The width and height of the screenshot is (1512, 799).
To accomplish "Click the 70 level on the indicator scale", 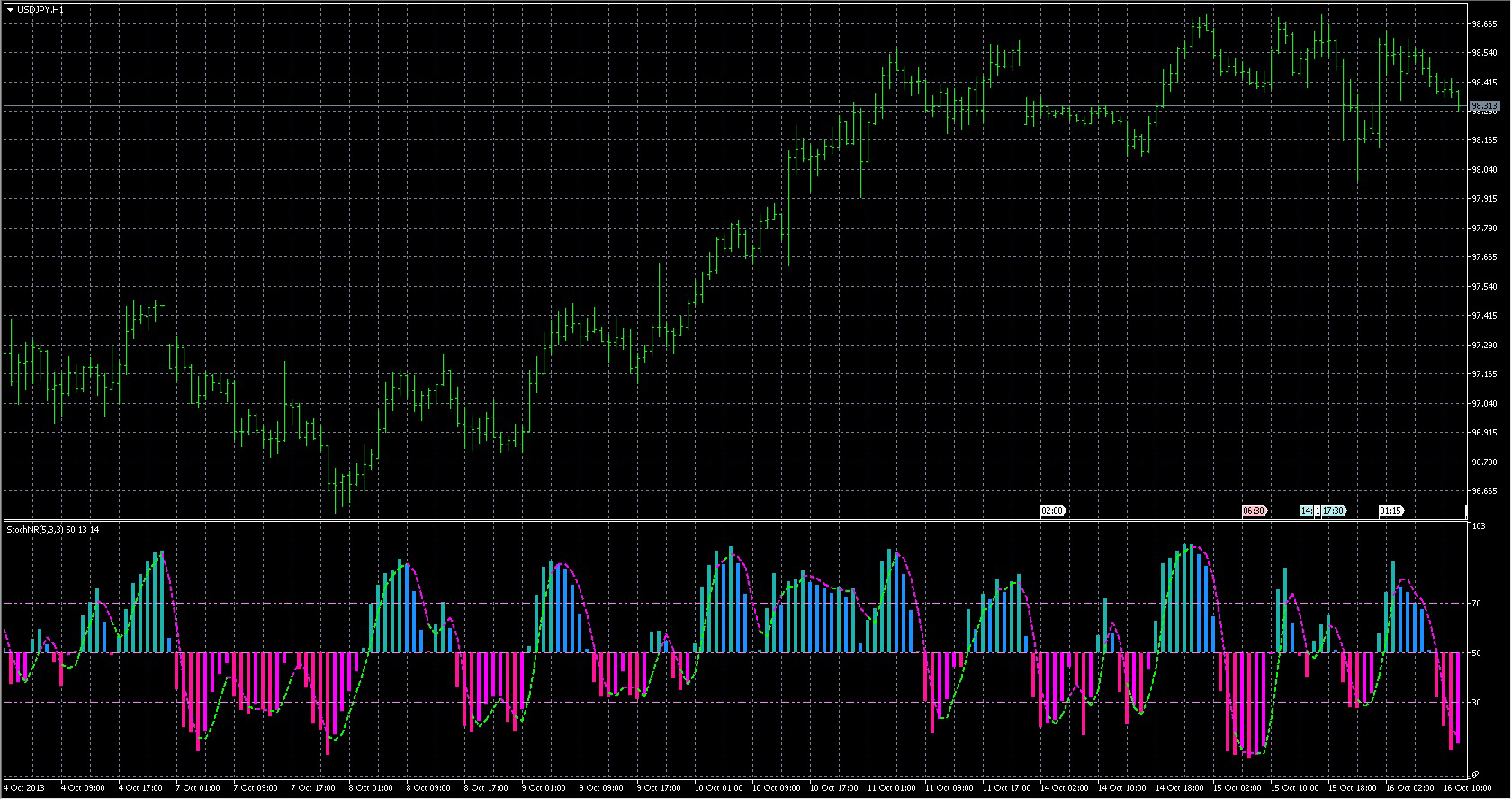I will 1476,604.
